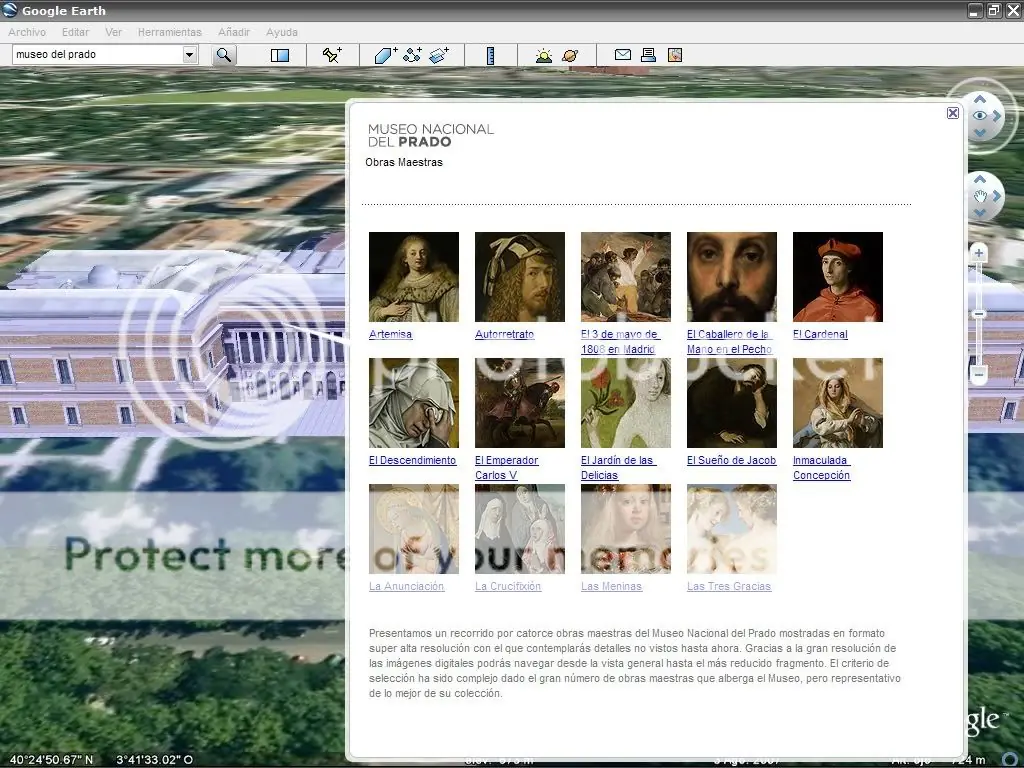1024x768 pixels.
Task: Click the Las Meninas thumbnail
Action: pyautogui.click(x=626, y=529)
